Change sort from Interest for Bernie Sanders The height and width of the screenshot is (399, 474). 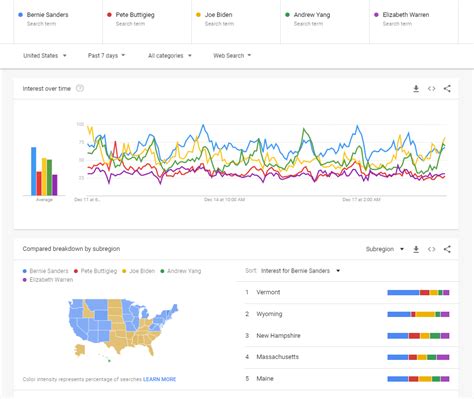(x=300, y=271)
